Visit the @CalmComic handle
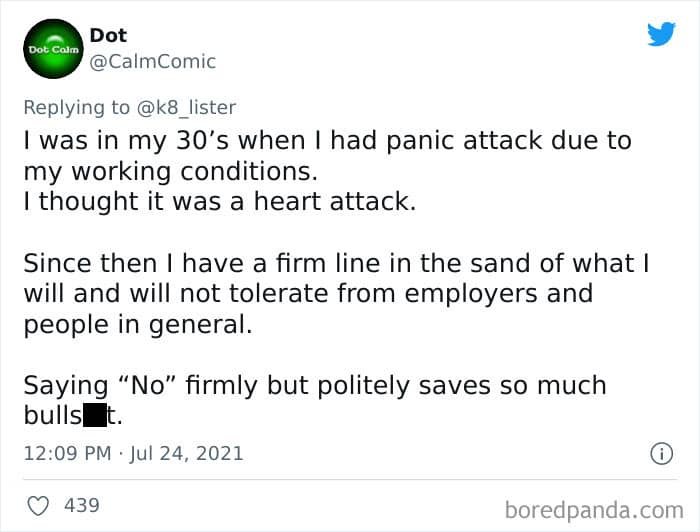This screenshot has width=700, height=532. tap(153, 62)
